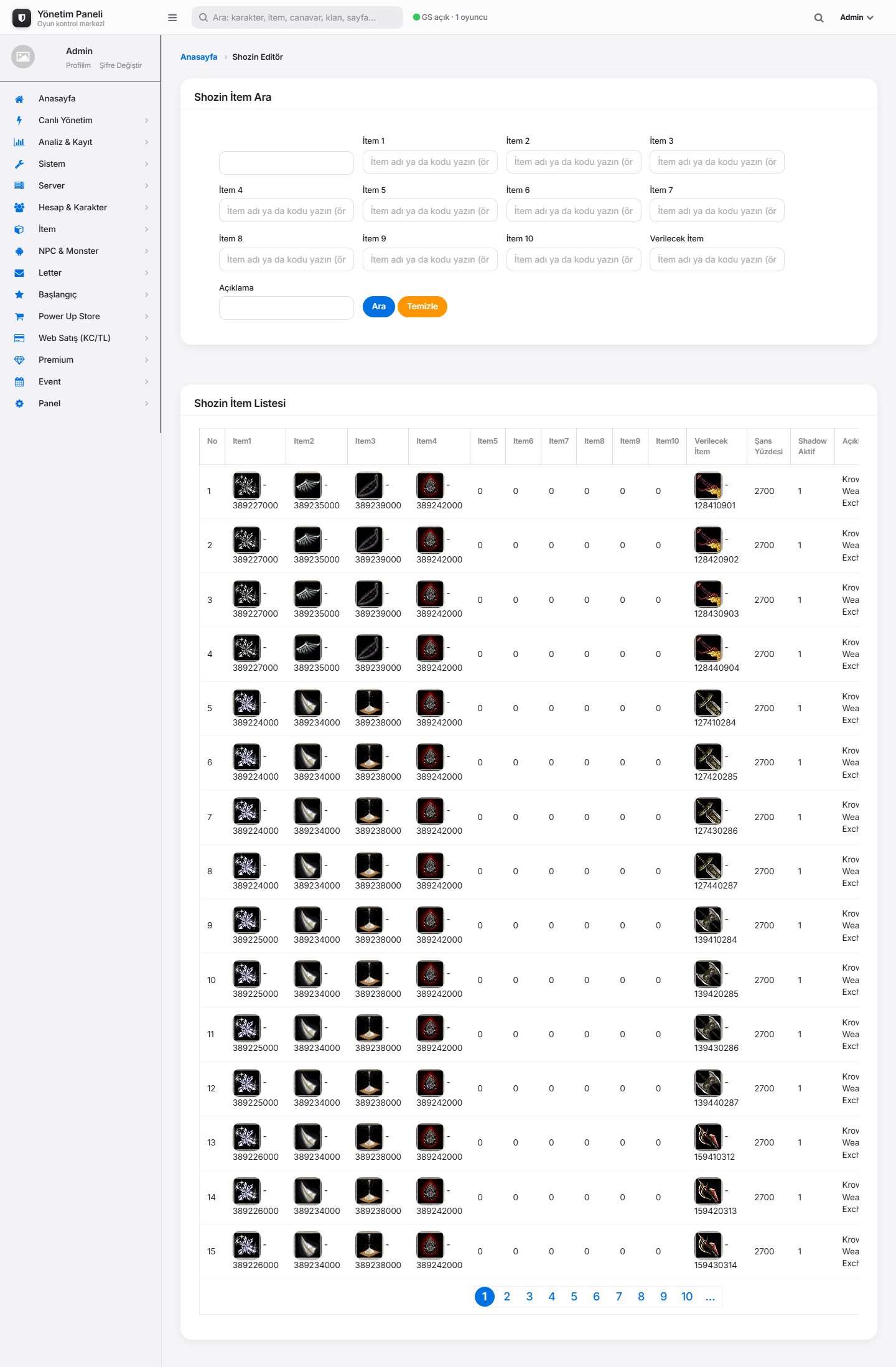The height and width of the screenshot is (1367, 896).
Task: Expand the Premium submenu chevron
Action: pyautogui.click(x=147, y=360)
